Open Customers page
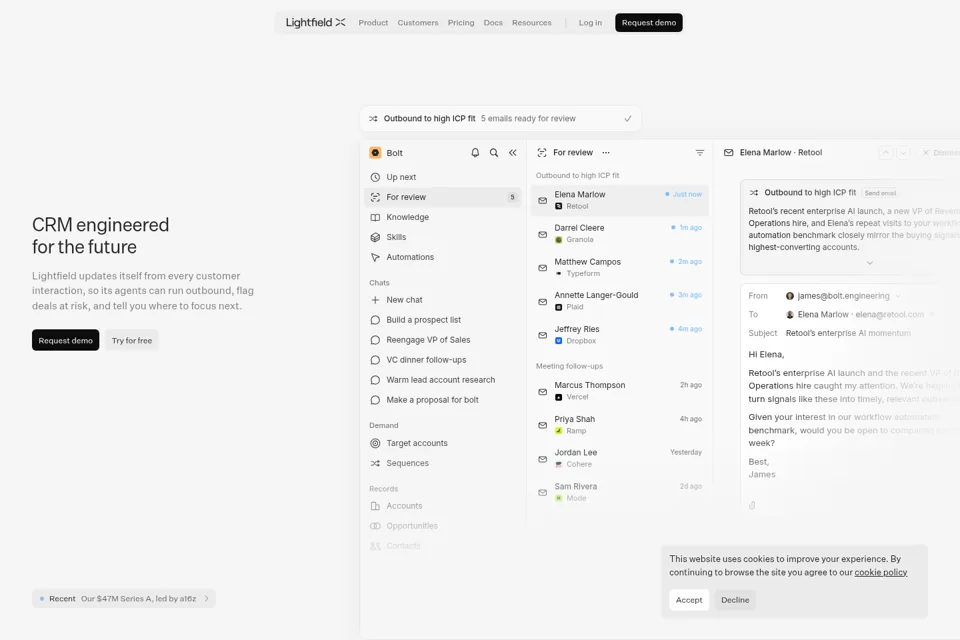 point(418,23)
